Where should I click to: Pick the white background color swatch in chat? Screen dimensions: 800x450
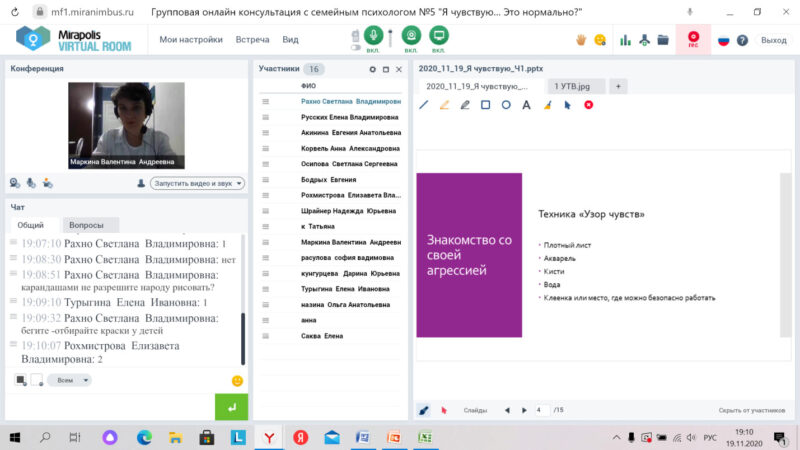pos(37,380)
